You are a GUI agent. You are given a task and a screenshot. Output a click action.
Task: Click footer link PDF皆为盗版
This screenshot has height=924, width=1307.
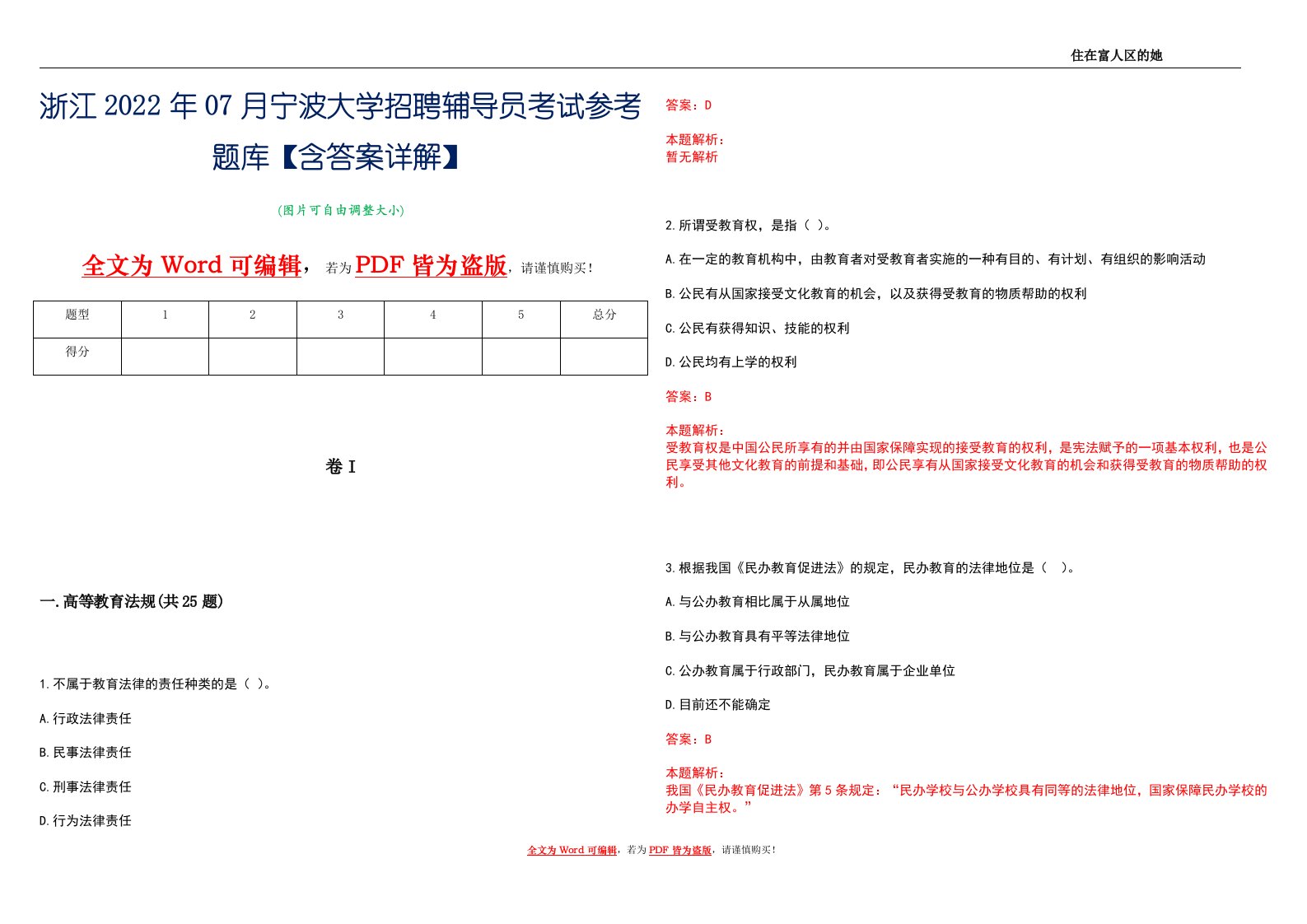click(x=680, y=850)
